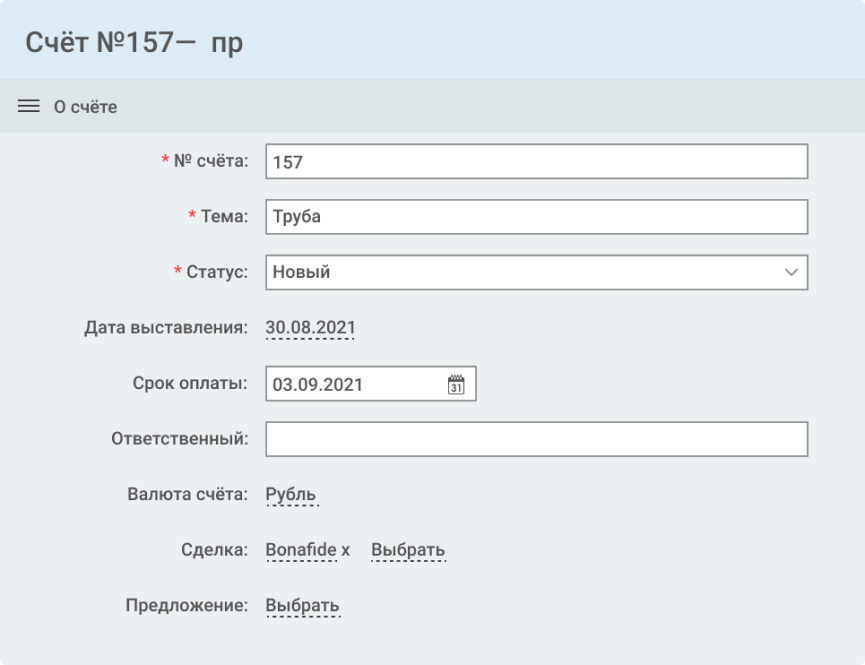Click the № счёта field containing 157
This screenshot has width=865, height=665.
536,162
